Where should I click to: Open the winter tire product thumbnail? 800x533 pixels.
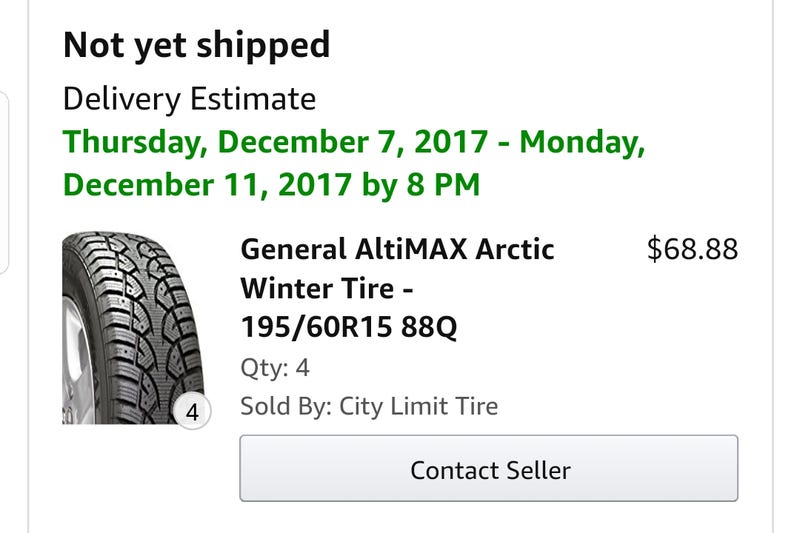pos(134,328)
